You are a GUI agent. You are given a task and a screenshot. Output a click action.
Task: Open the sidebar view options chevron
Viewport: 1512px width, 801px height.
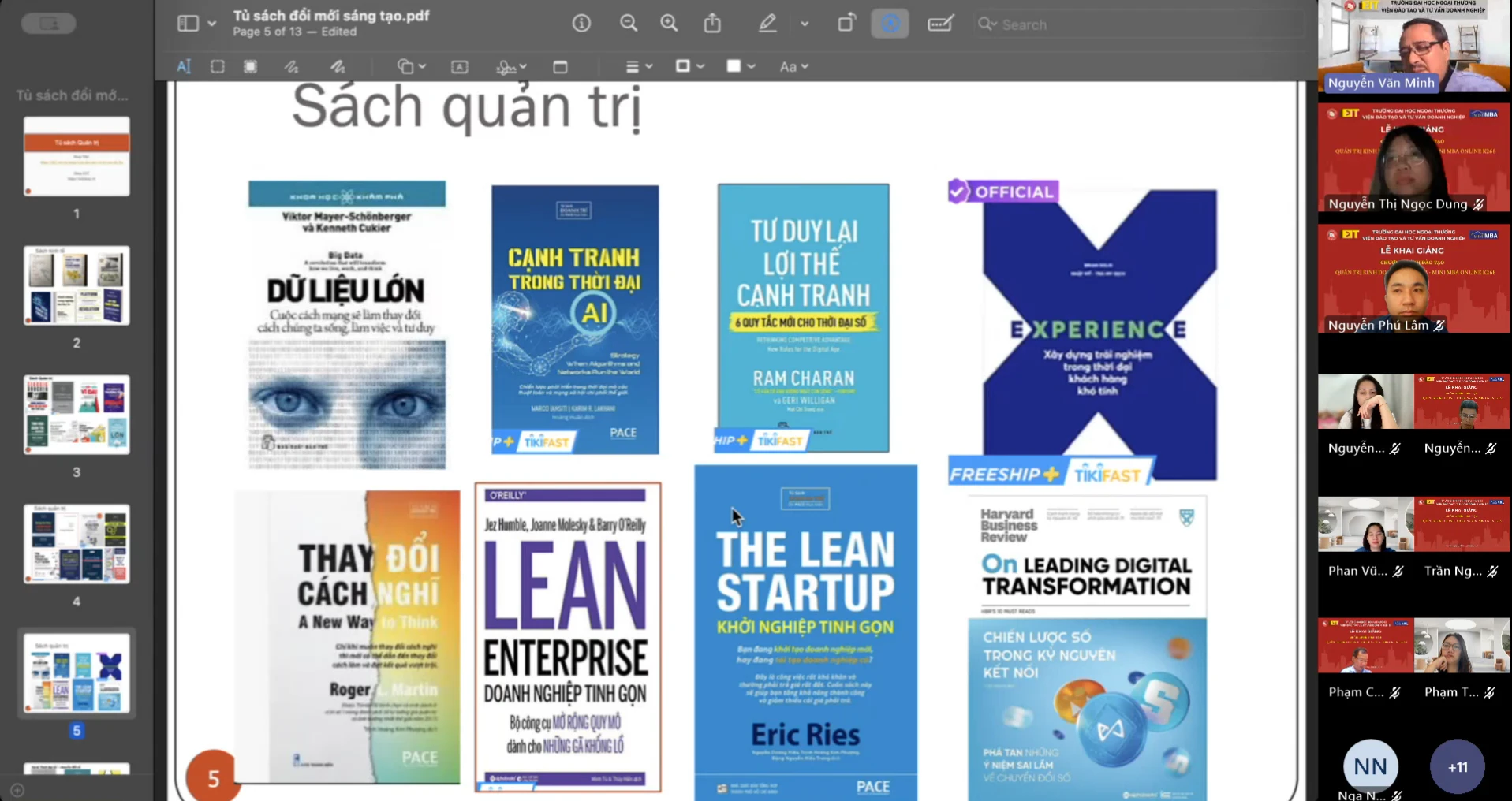[212, 24]
